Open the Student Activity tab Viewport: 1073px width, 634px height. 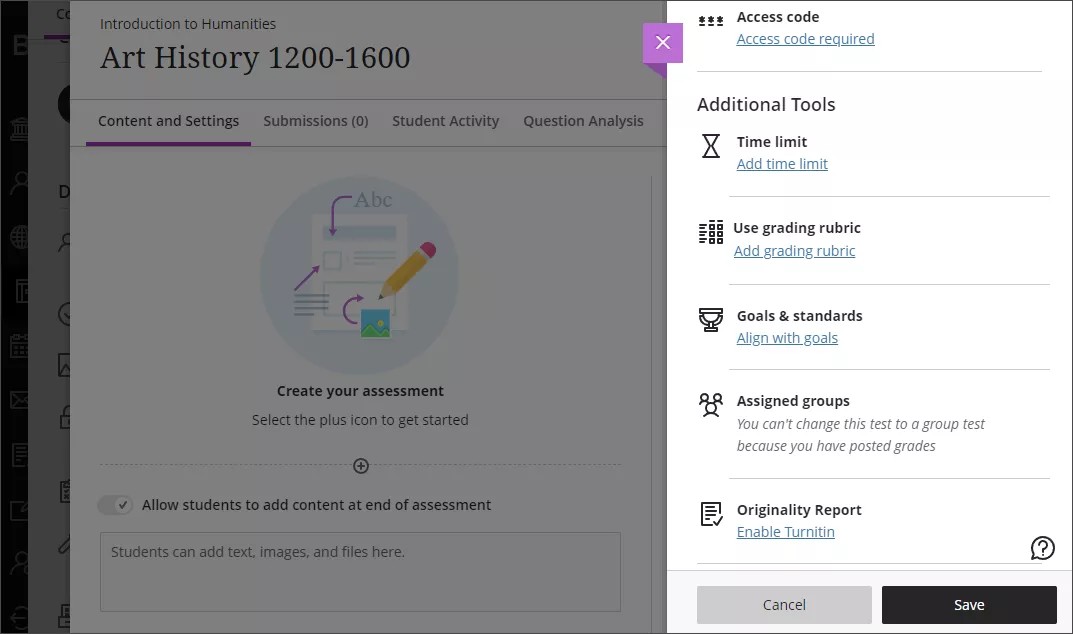click(x=445, y=120)
